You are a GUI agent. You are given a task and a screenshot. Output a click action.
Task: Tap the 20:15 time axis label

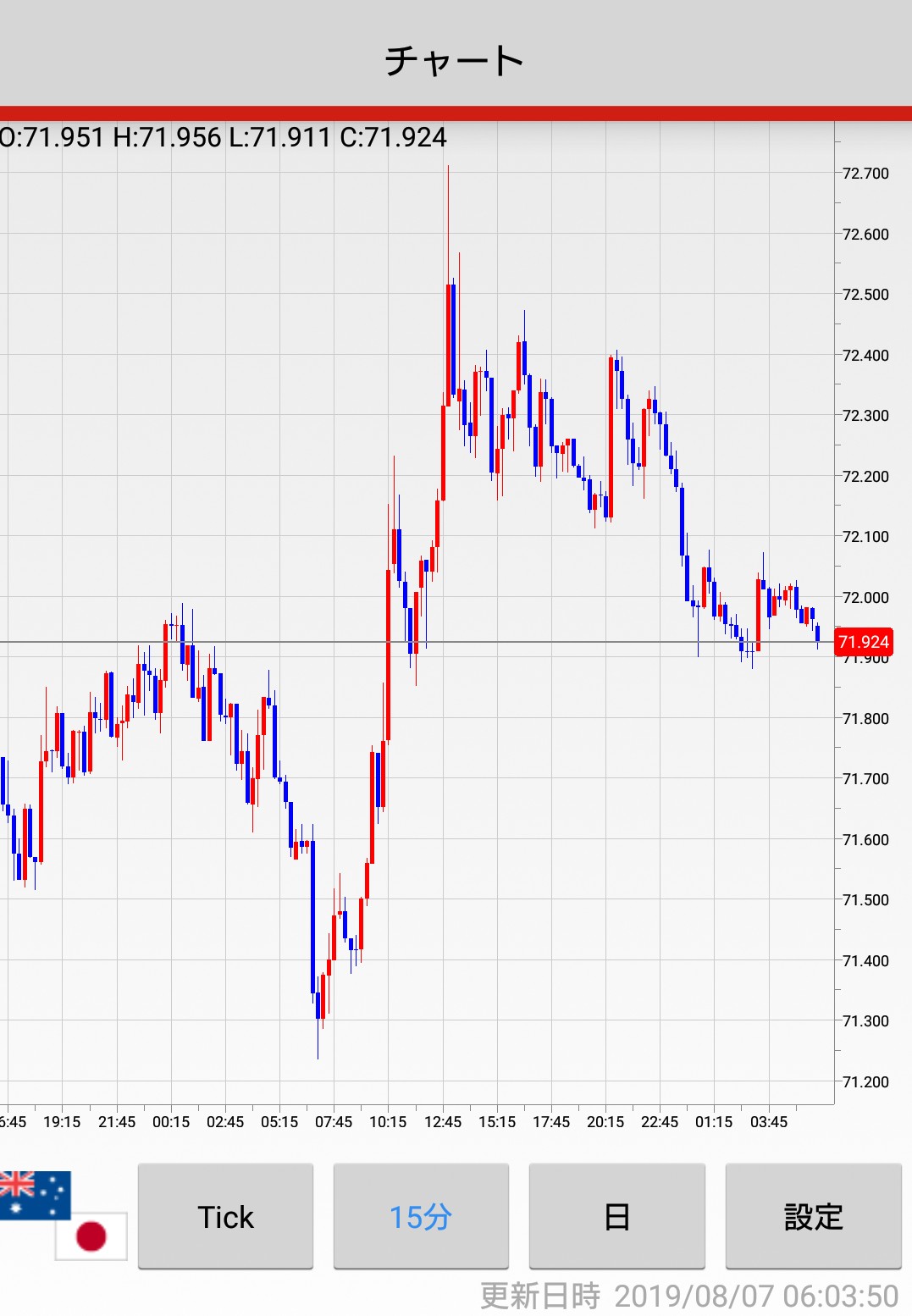pyautogui.click(x=605, y=1122)
